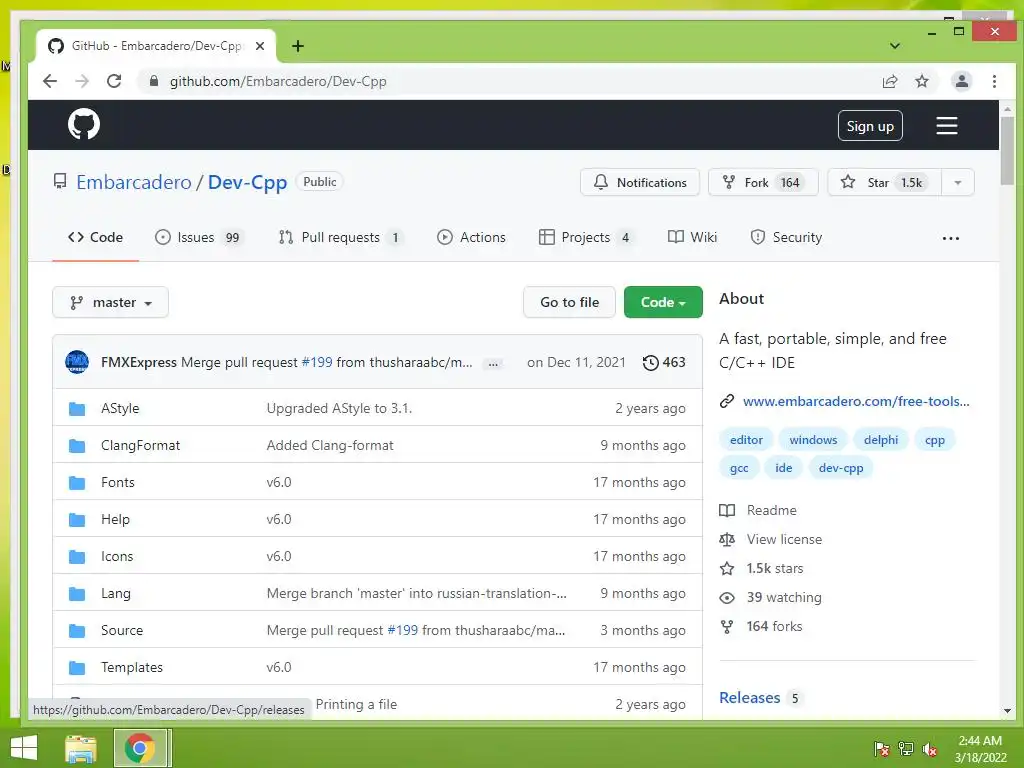Open the Templates folder

pos(132,667)
